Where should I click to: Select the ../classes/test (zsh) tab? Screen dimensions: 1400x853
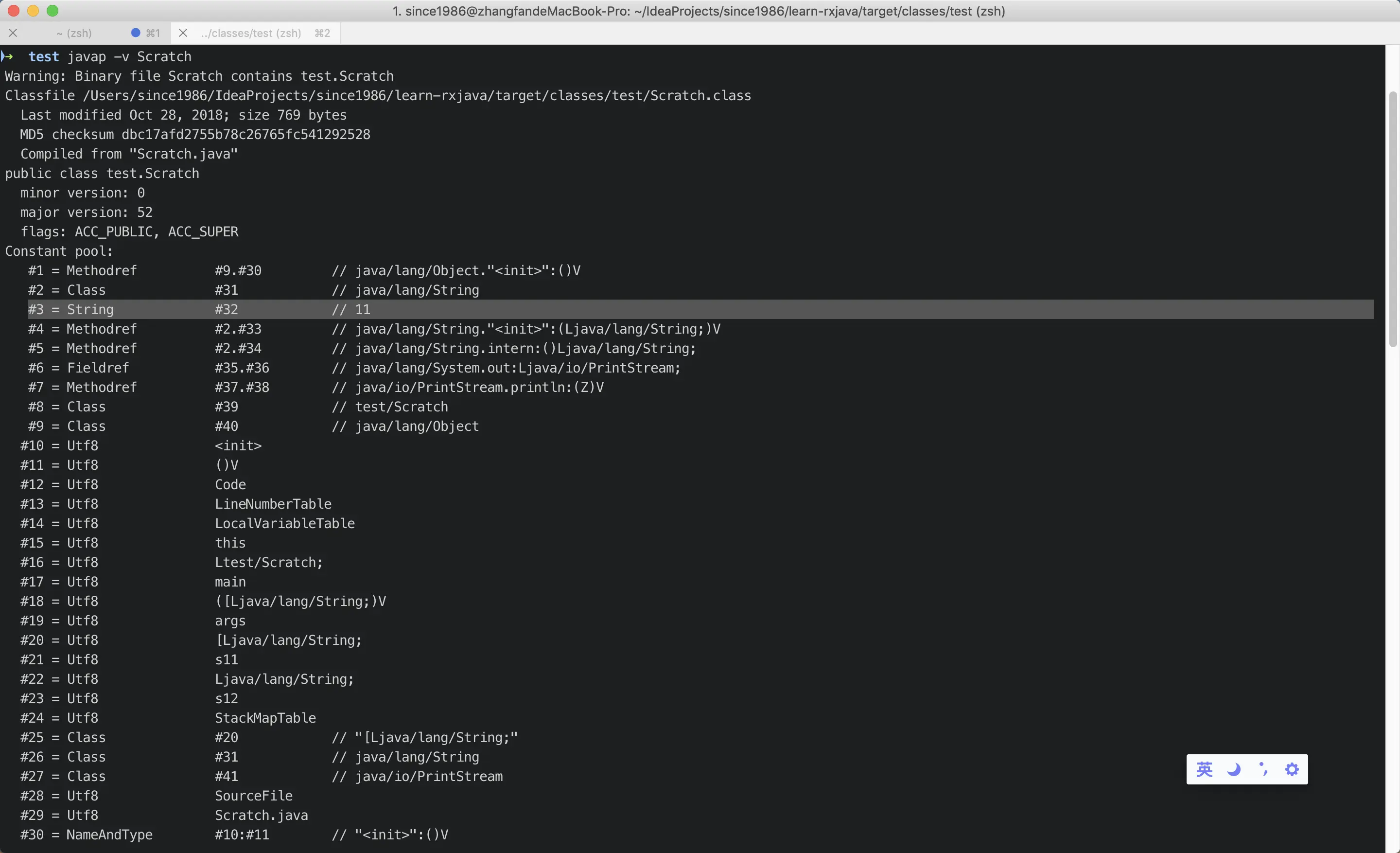click(x=250, y=33)
